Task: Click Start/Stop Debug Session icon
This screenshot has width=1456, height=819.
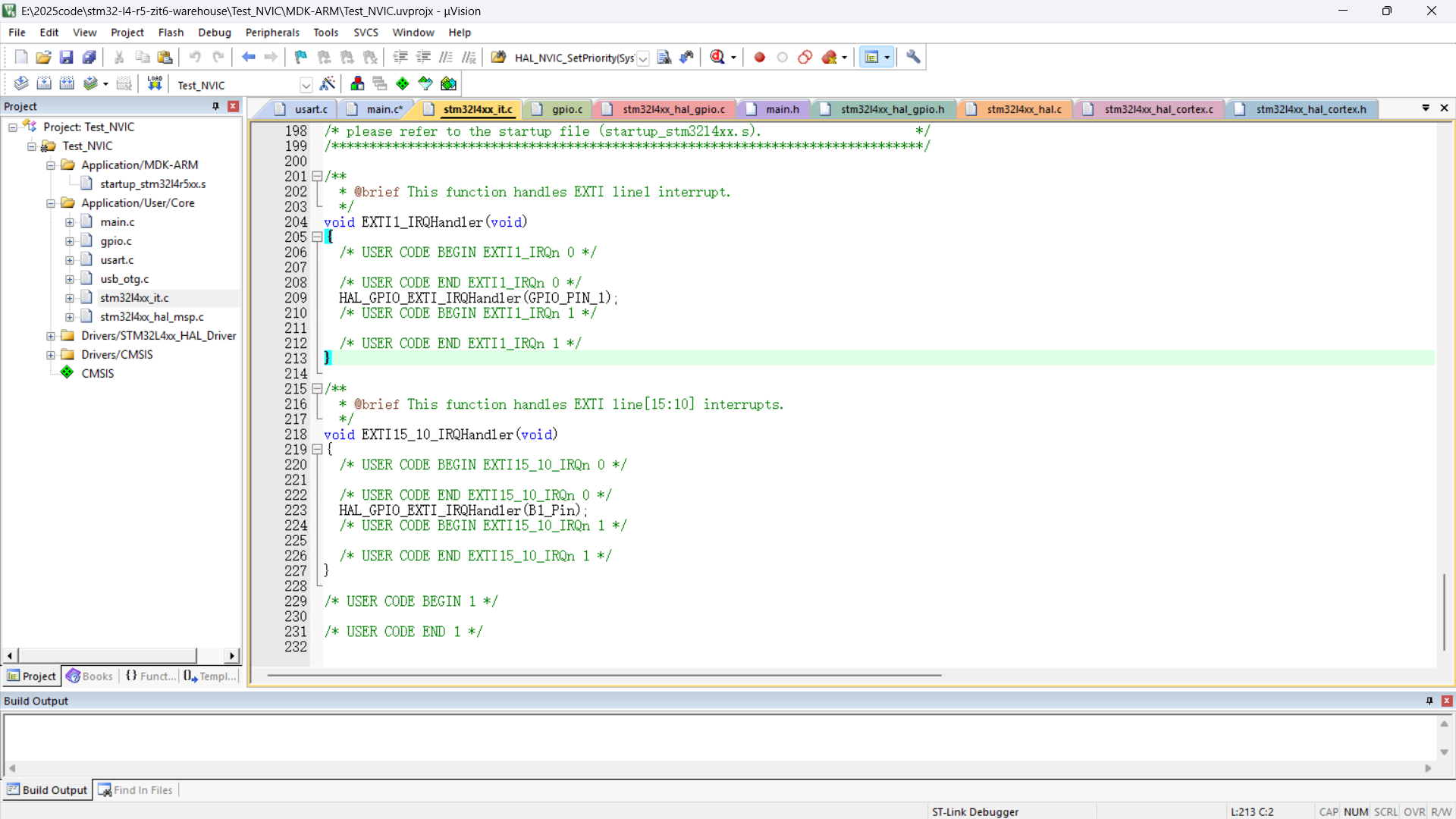Action: pos(717,57)
